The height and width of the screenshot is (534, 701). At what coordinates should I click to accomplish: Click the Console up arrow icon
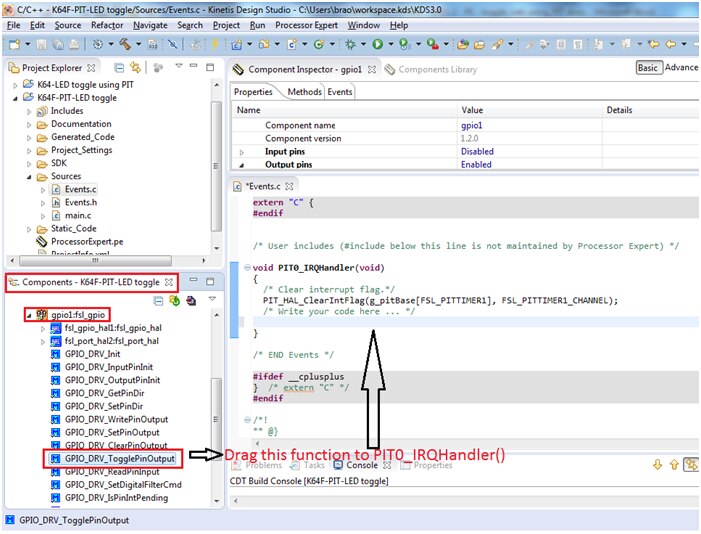[674, 465]
